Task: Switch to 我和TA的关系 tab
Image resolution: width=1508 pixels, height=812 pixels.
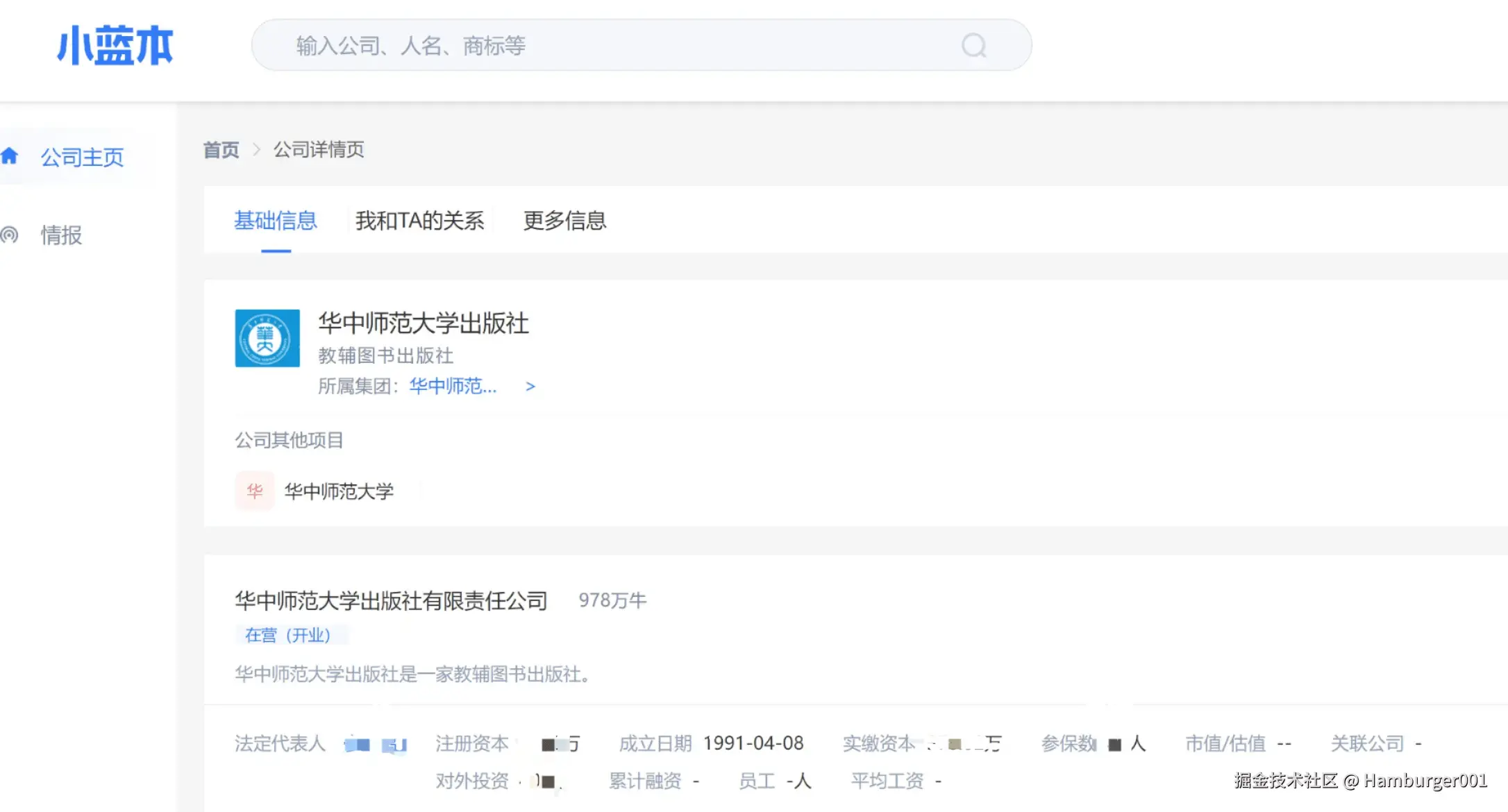Action: [419, 221]
